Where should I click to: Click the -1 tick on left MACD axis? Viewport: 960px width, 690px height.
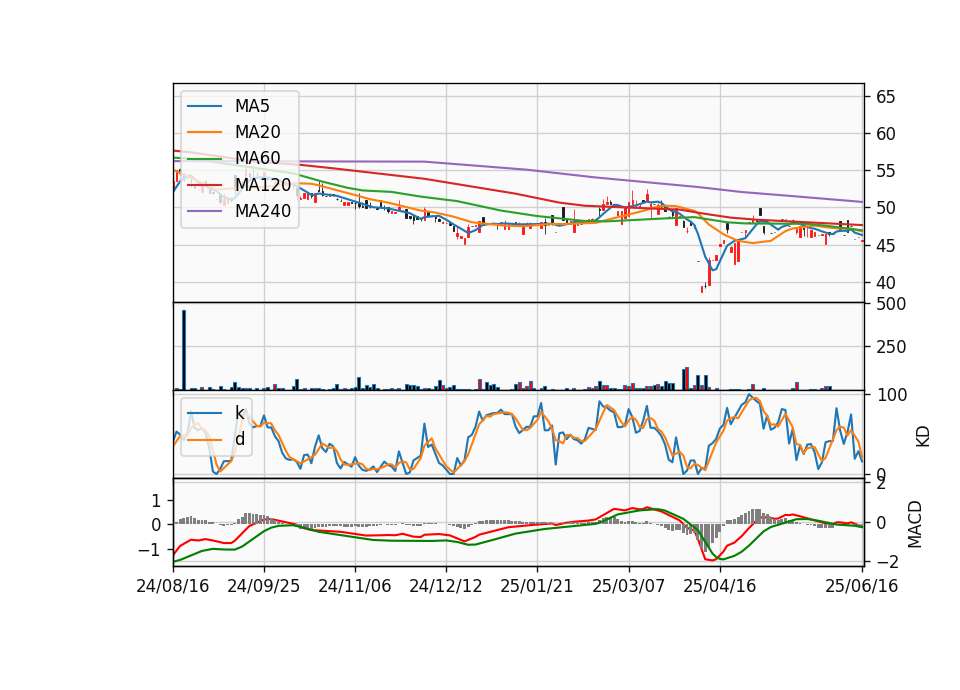[150, 550]
